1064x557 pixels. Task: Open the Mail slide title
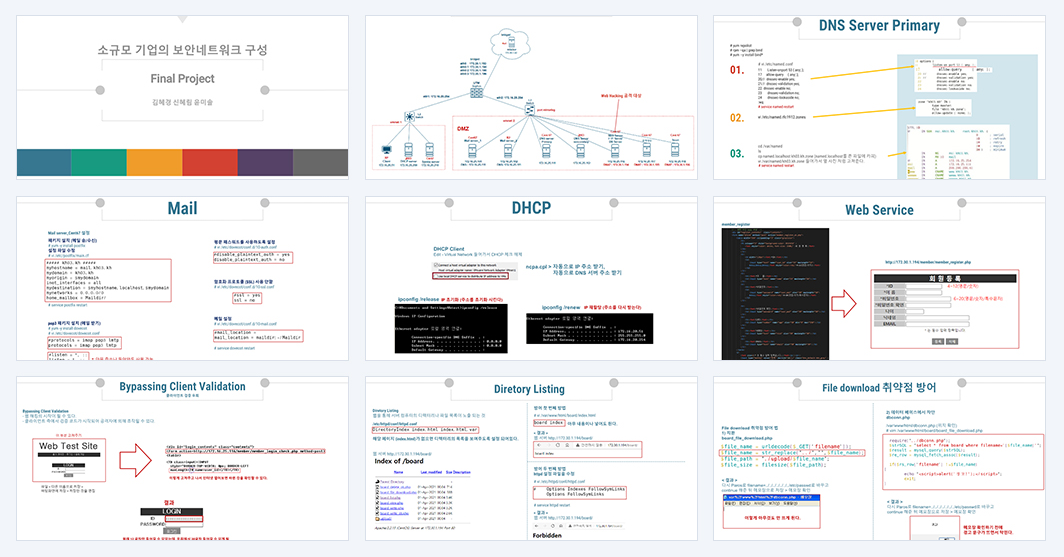tap(183, 208)
